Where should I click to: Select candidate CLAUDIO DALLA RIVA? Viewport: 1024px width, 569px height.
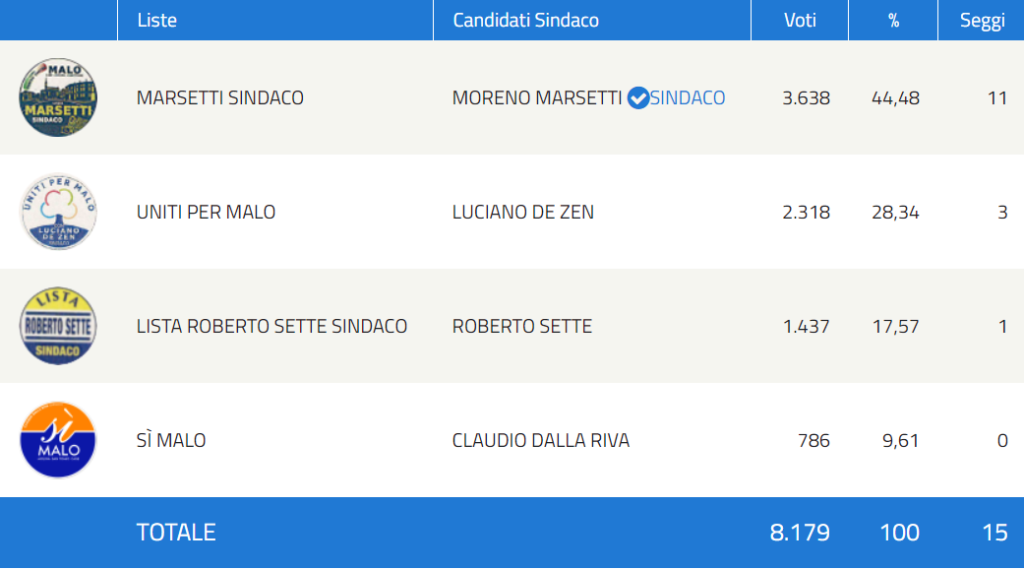pos(541,440)
